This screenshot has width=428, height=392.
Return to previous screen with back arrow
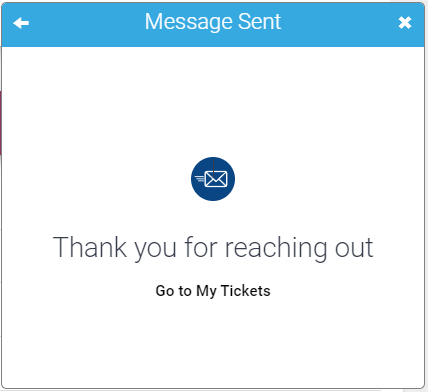pyautogui.click(x=21, y=23)
